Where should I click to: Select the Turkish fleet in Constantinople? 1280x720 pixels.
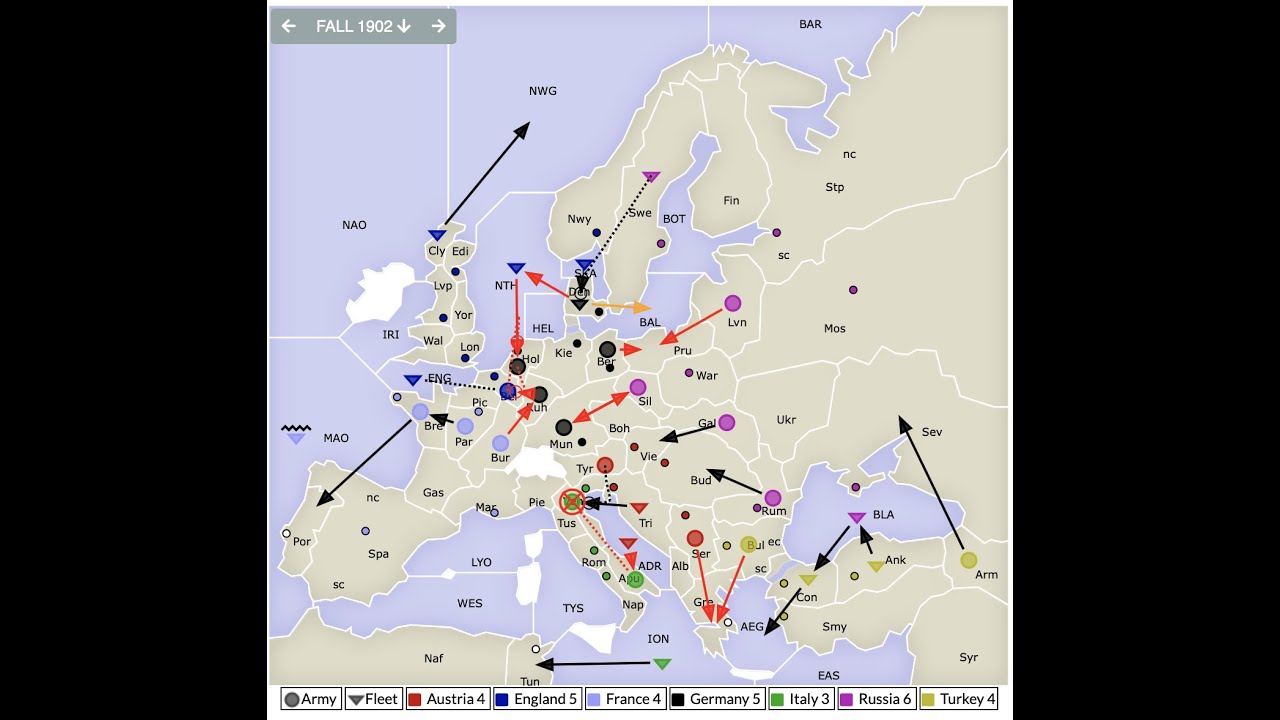808,580
